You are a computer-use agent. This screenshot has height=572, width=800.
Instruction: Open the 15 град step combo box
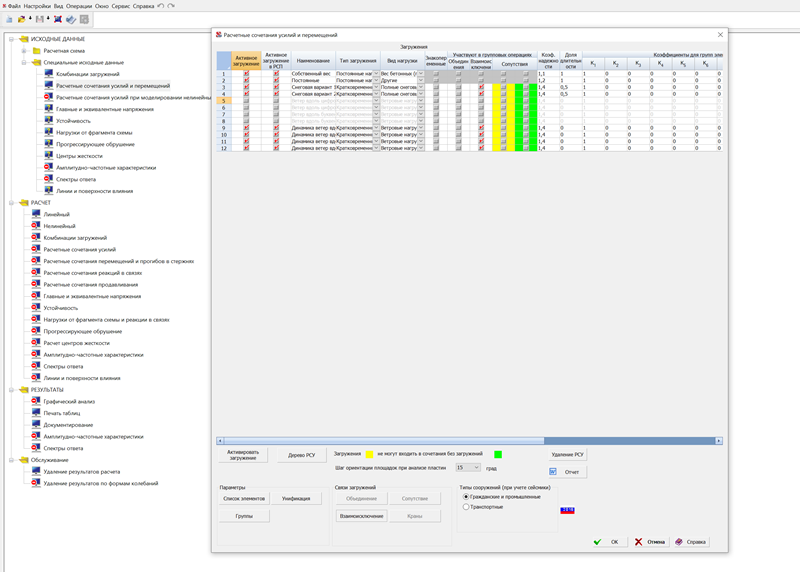pos(467,467)
